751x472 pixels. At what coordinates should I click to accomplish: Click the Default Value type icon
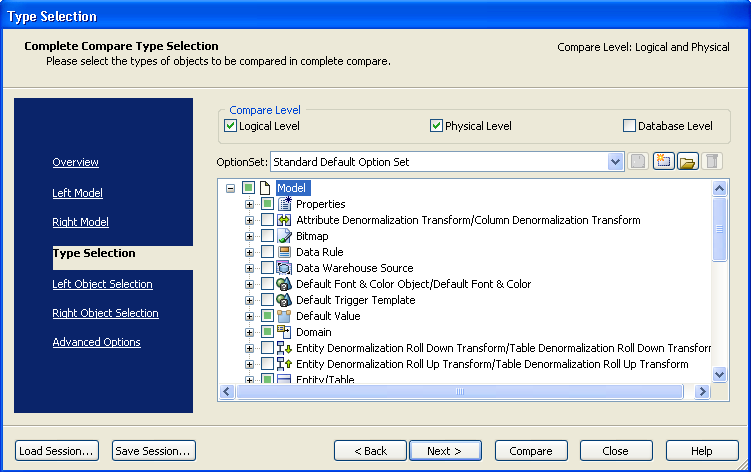284,316
